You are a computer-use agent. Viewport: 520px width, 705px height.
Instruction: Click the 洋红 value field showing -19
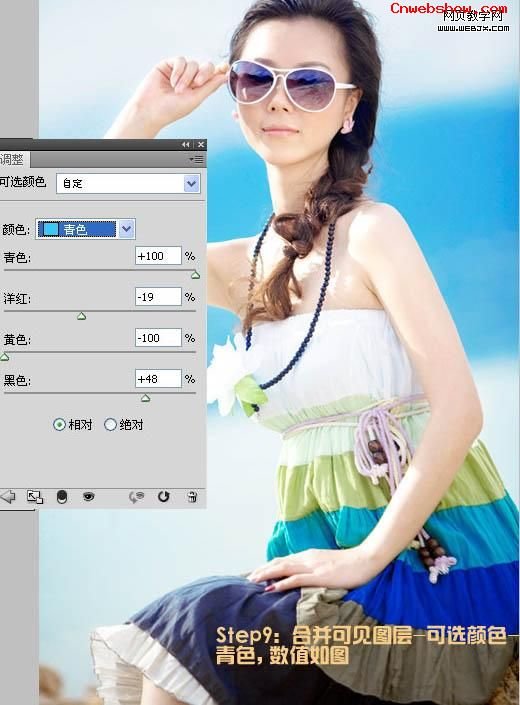pyautogui.click(x=158, y=297)
